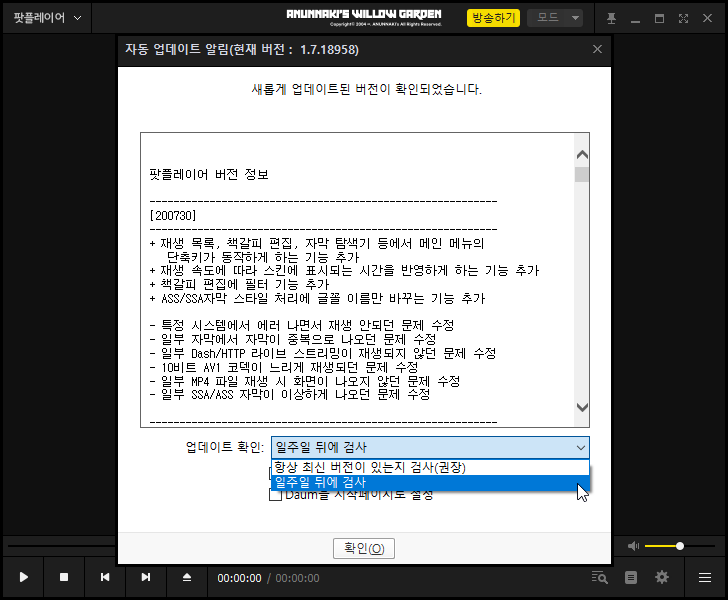
Task: Open the hamburger menu at bottom right
Action: tap(705, 577)
